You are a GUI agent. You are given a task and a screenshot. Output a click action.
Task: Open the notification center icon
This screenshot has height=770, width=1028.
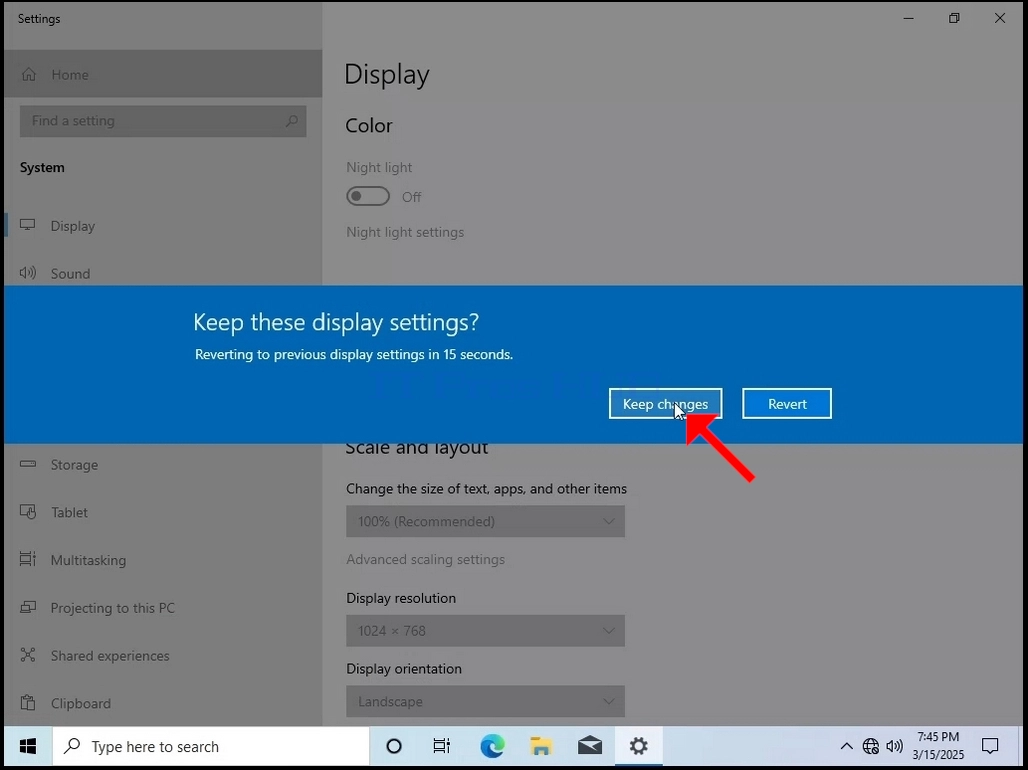click(990, 746)
